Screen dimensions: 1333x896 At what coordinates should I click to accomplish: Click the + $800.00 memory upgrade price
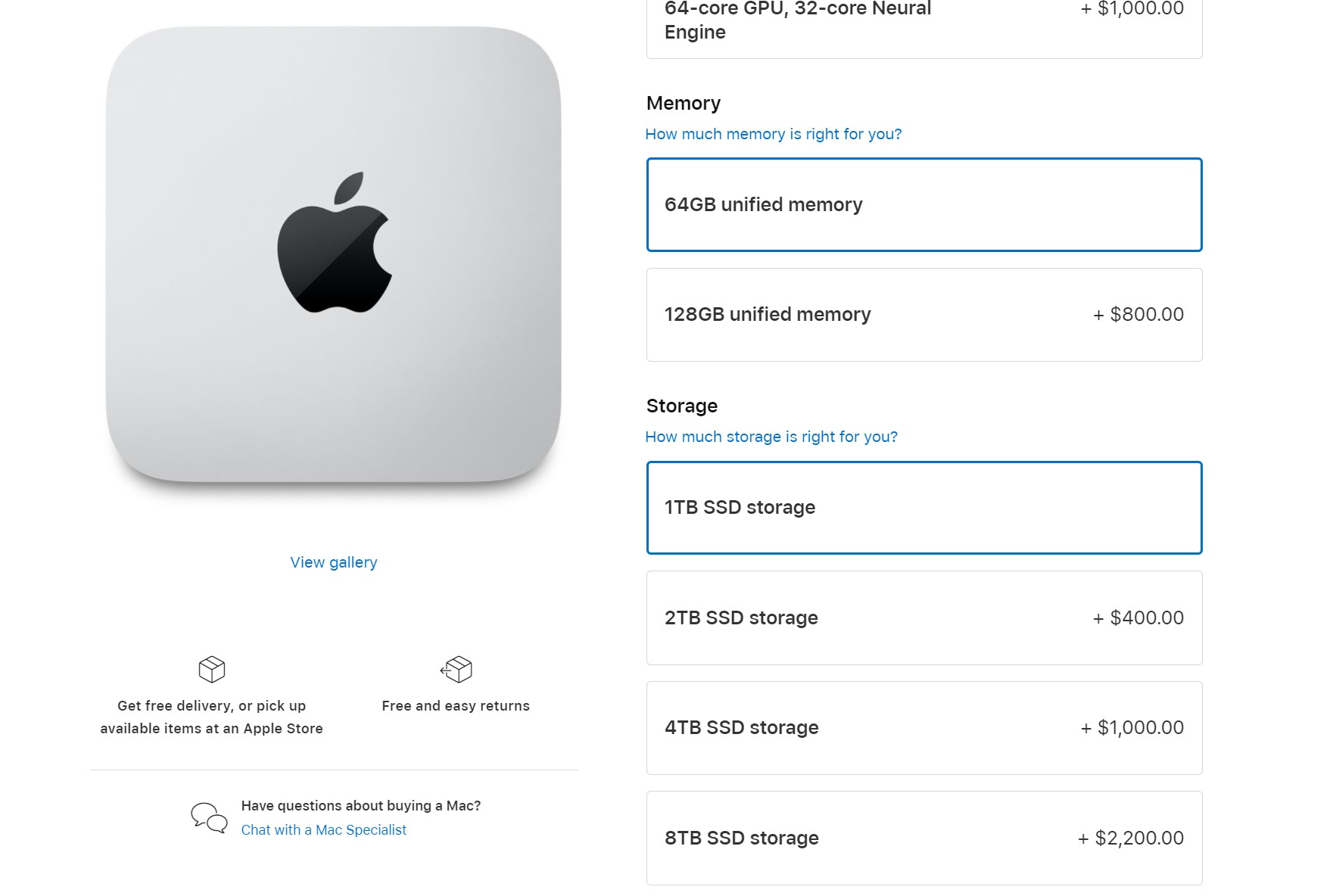tap(1138, 315)
